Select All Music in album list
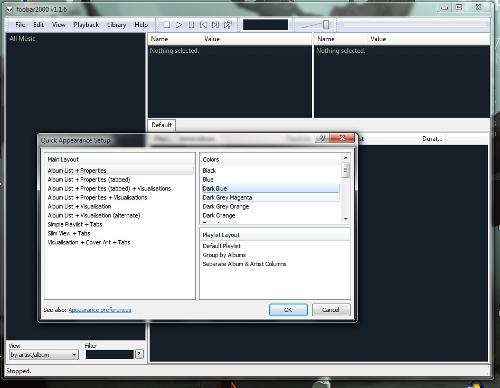 click(22, 39)
